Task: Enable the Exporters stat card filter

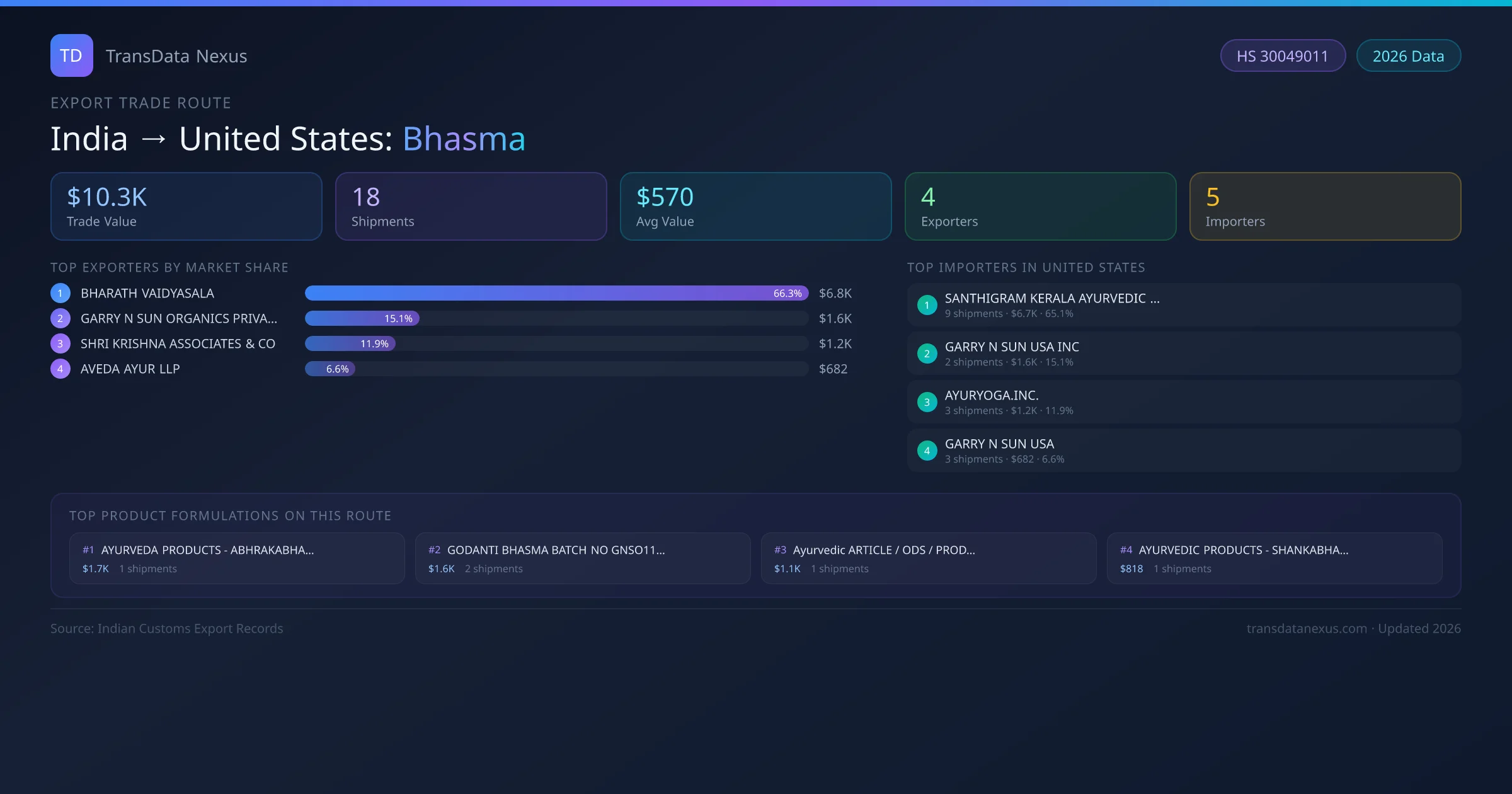Action: click(1040, 206)
